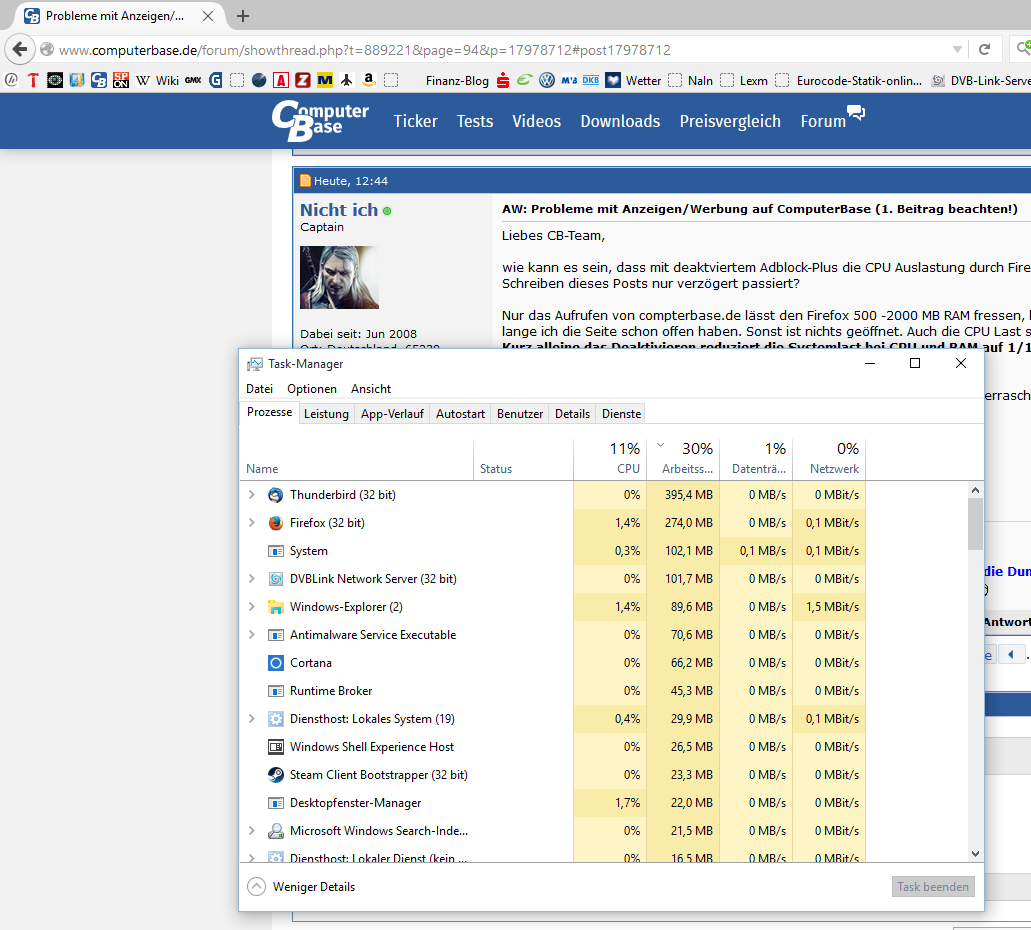This screenshot has height=930, width=1031.
Task: Open the Datei menu in Task-Manager
Action: click(259, 389)
